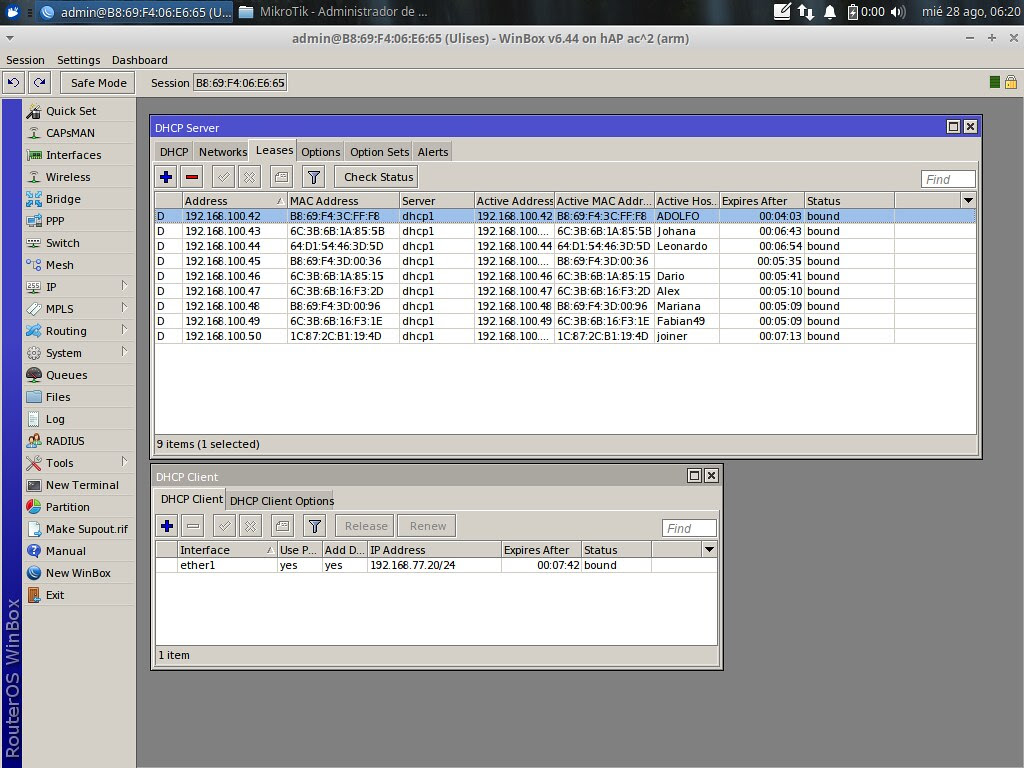Click the notification bell in the system tray
1024x768 pixels.
[x=829, y=12]
